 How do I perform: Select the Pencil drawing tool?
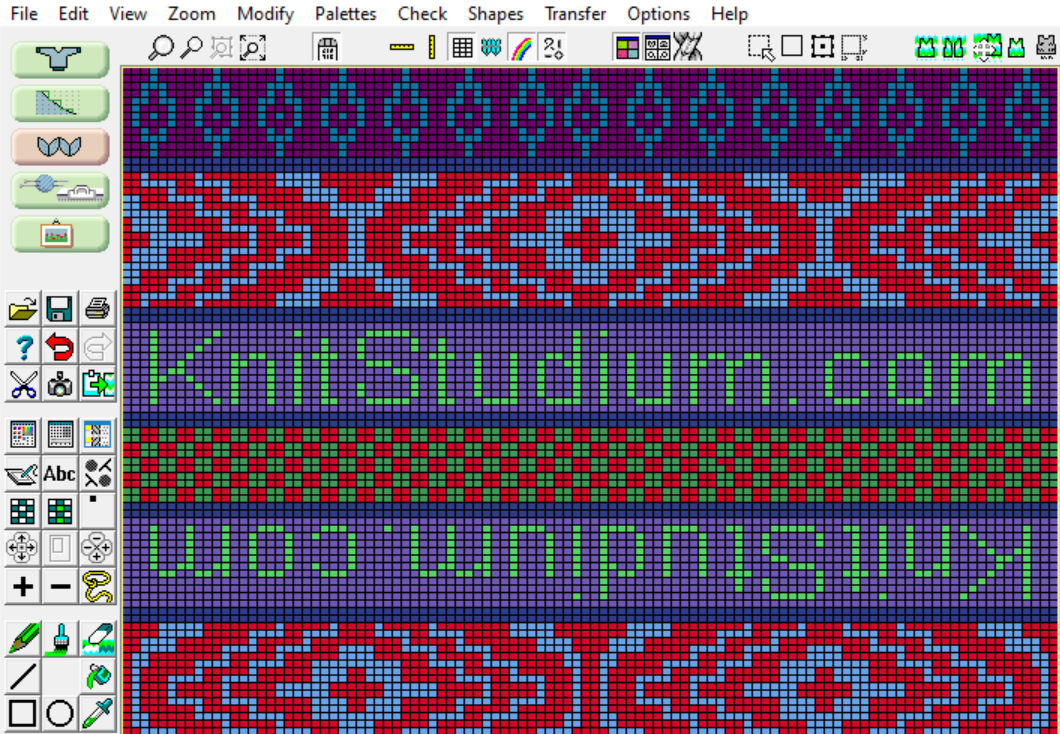click(22, 639)
